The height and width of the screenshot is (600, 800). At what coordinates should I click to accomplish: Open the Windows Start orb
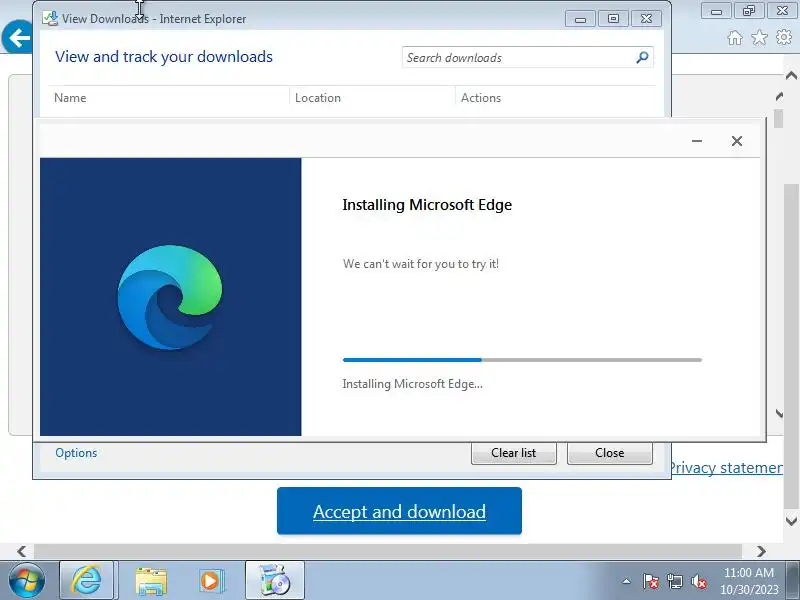pos(26,580)
